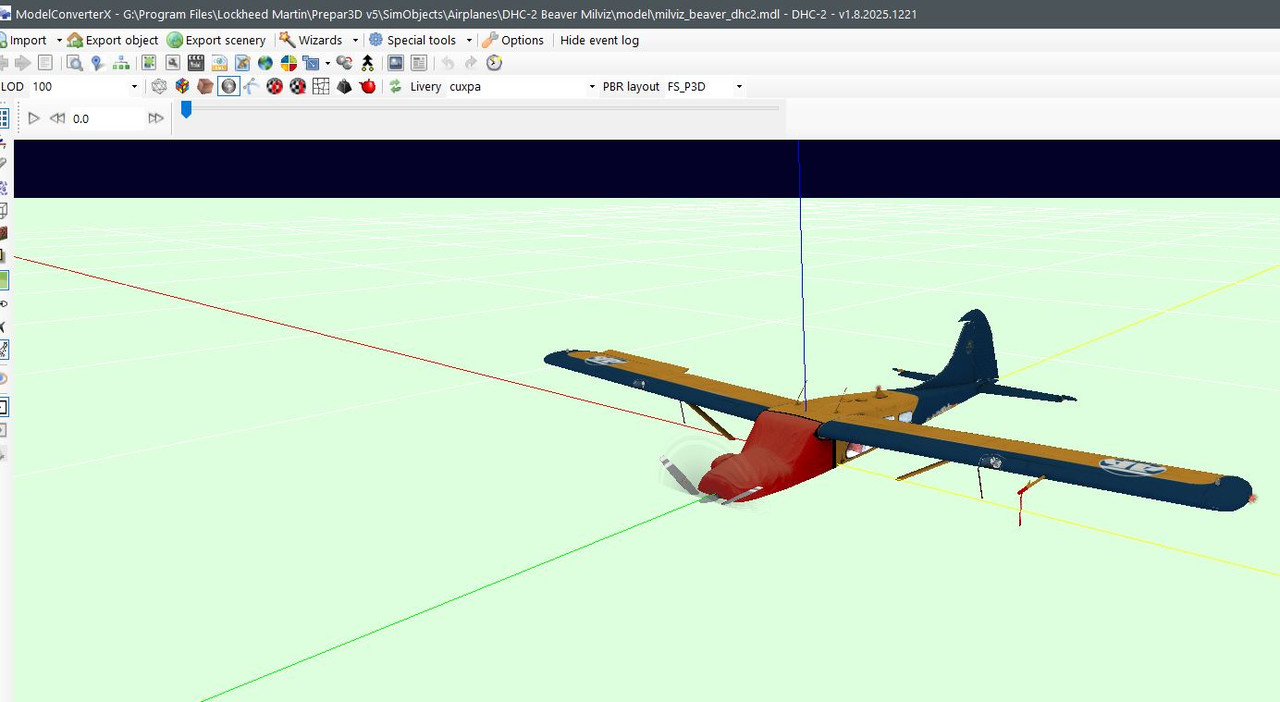Click the black weight icon
Image resolution: width=1280 pixels, height=702 pixels.
click(344, 87)
